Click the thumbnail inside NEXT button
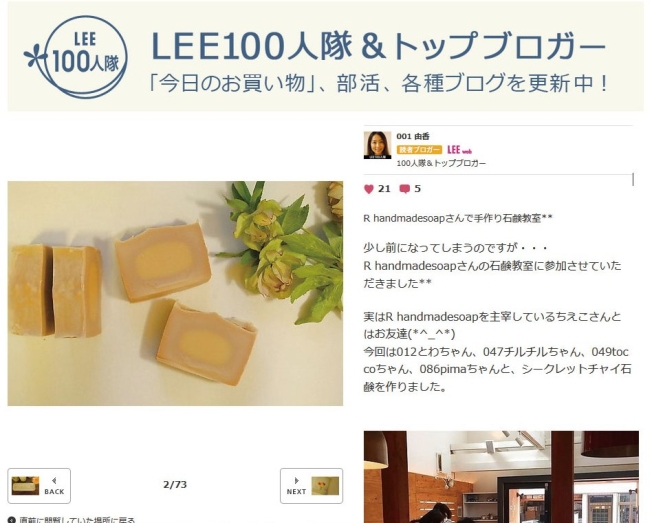This screenshot has width=650, height=523. 325,486
